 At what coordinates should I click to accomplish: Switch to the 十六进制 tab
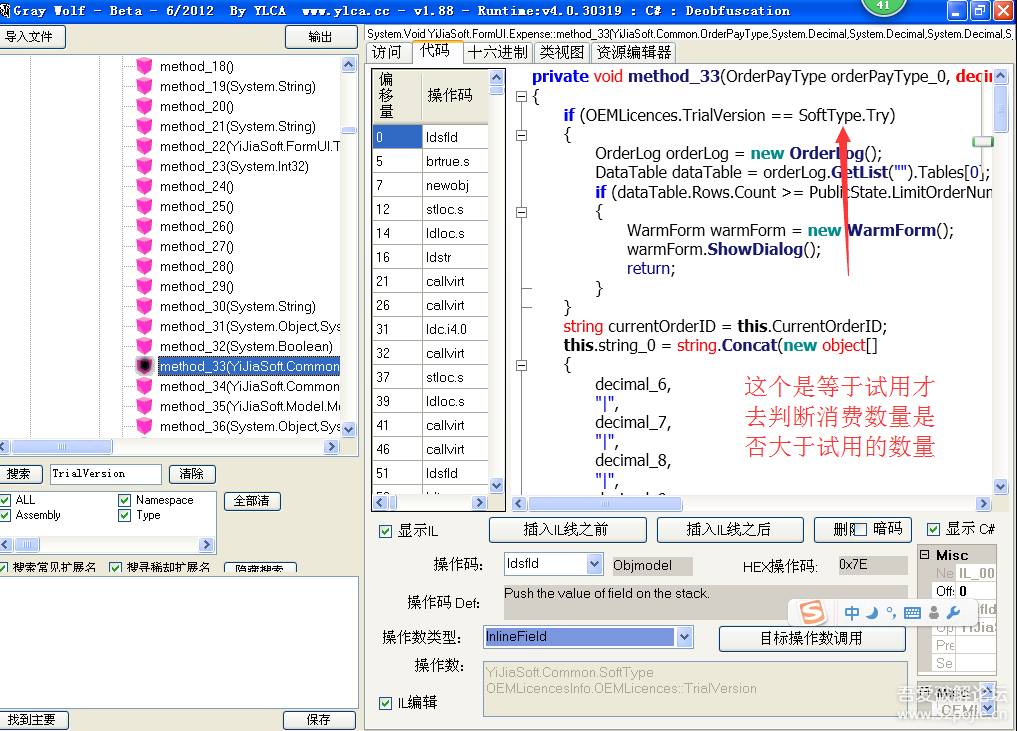tap(497, 52)
